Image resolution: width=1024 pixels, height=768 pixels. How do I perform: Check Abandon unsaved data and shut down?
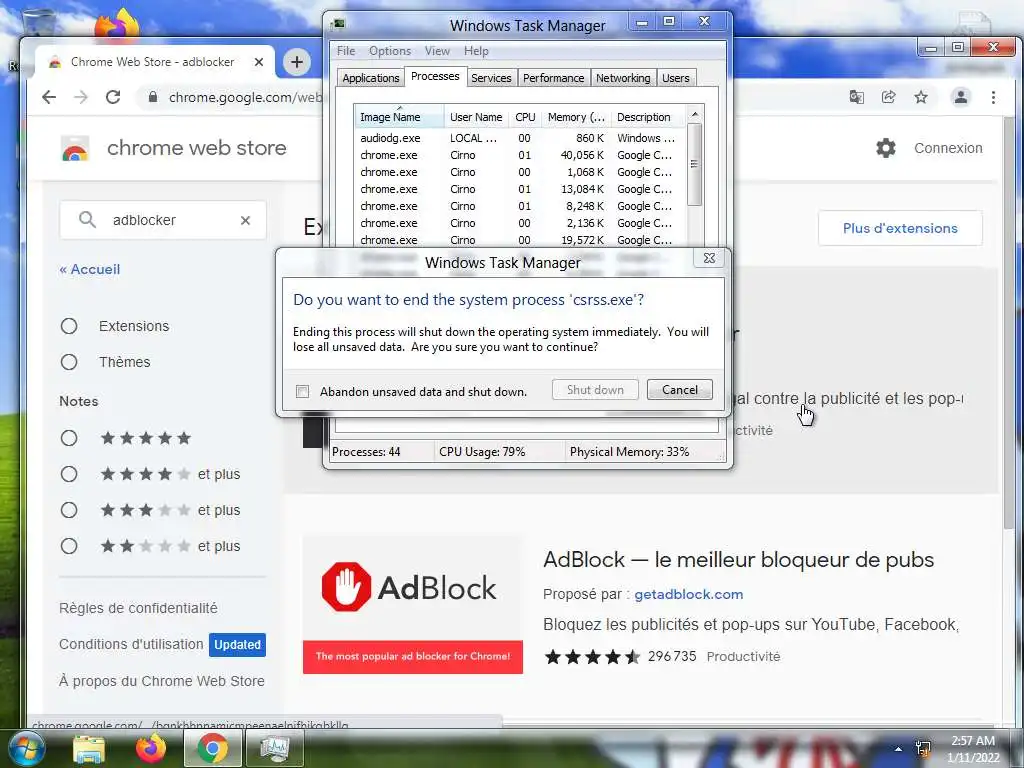pos(302,392)
